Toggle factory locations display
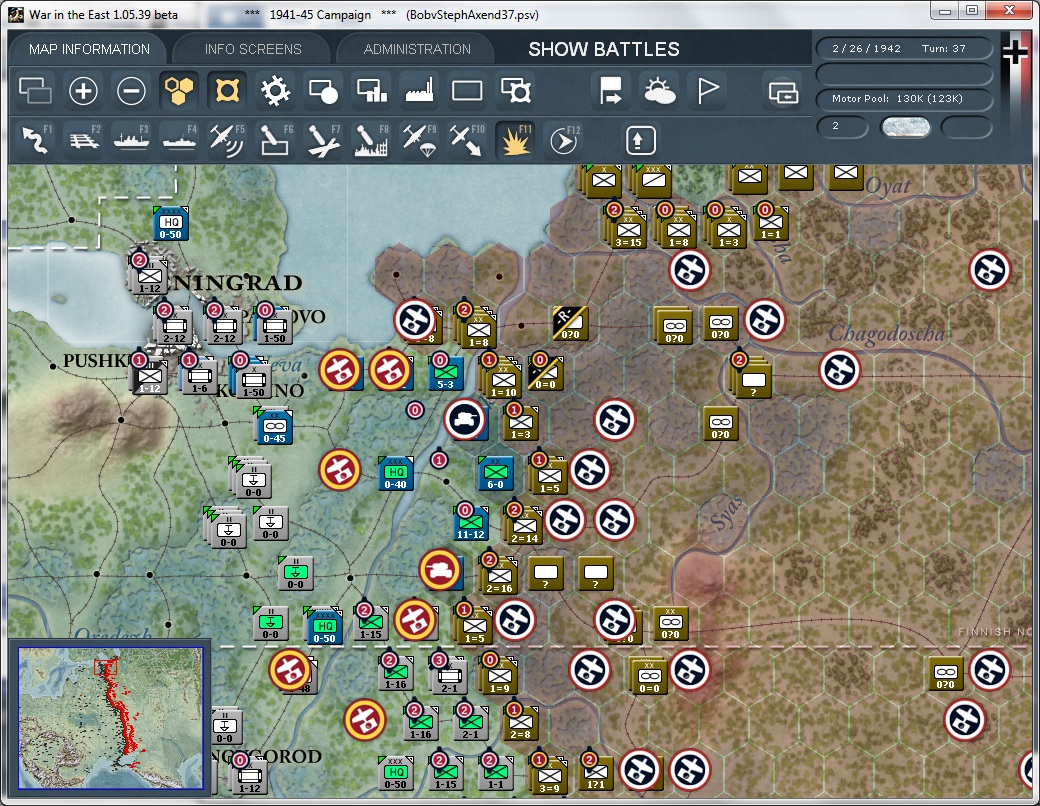 [x=419, y=91]
